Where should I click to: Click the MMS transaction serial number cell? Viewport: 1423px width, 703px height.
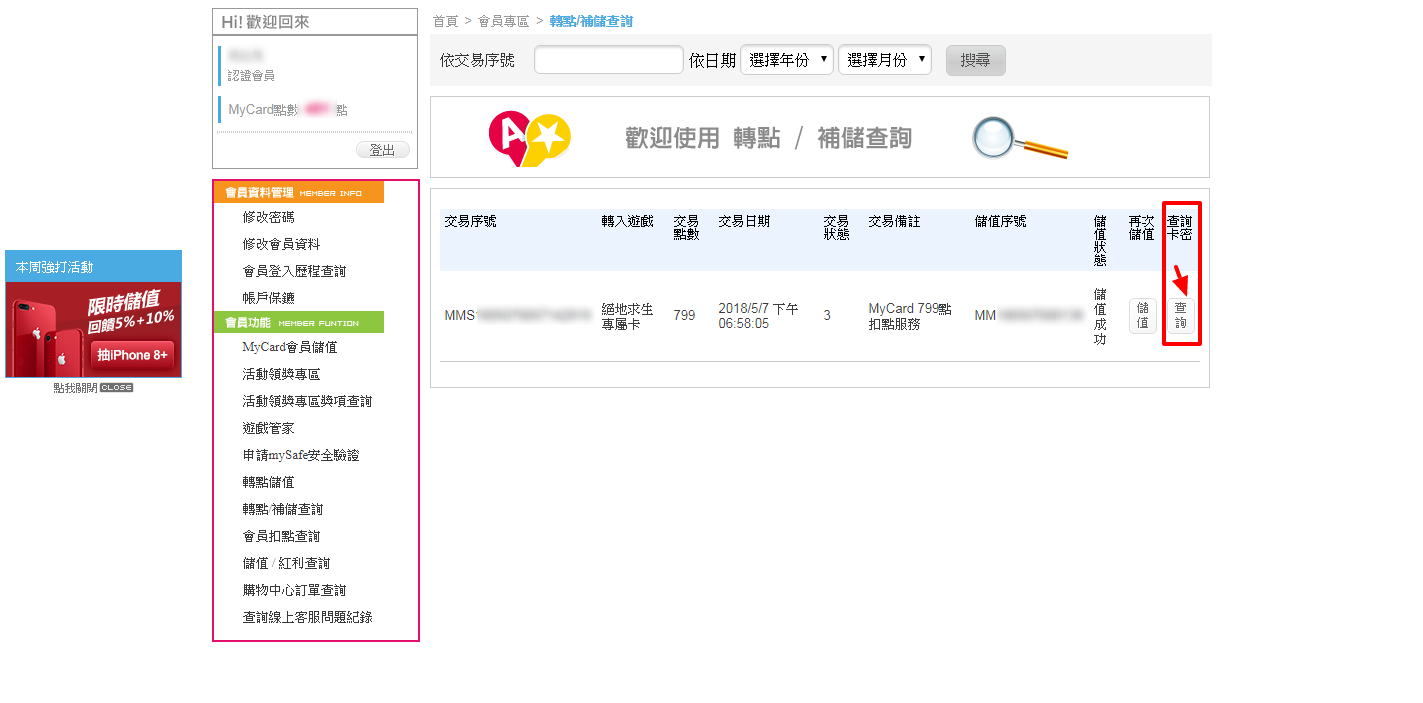(518, 316)
